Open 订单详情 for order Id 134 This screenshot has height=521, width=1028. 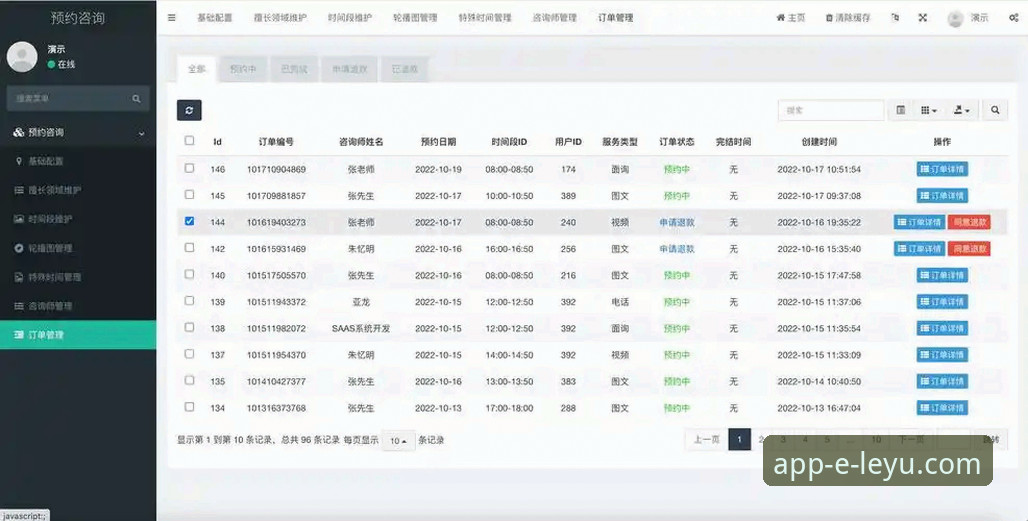coord(942,408)
